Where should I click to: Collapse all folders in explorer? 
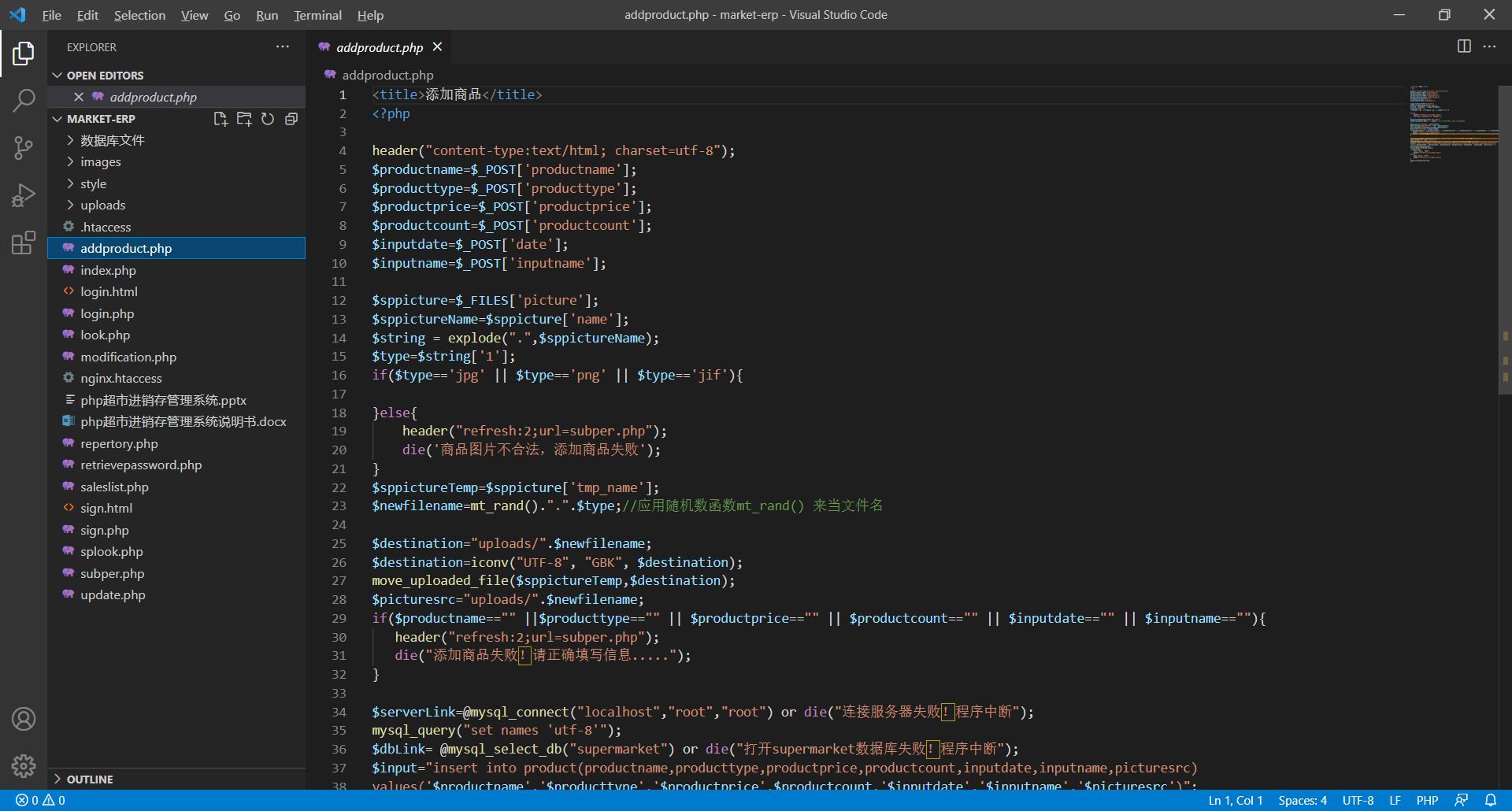291,119
